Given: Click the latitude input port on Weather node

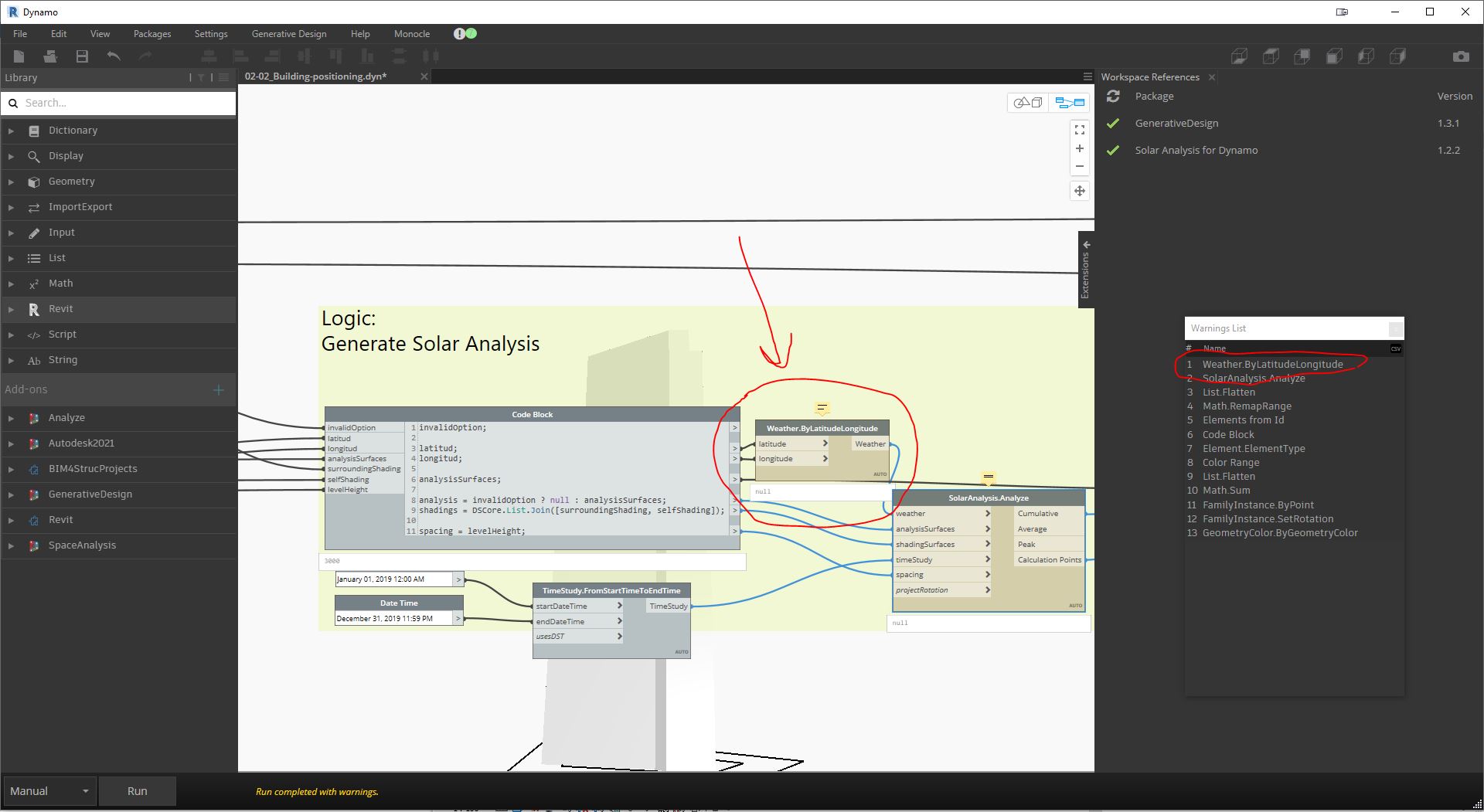Looking at the screenshot, I should click(793, 444).
